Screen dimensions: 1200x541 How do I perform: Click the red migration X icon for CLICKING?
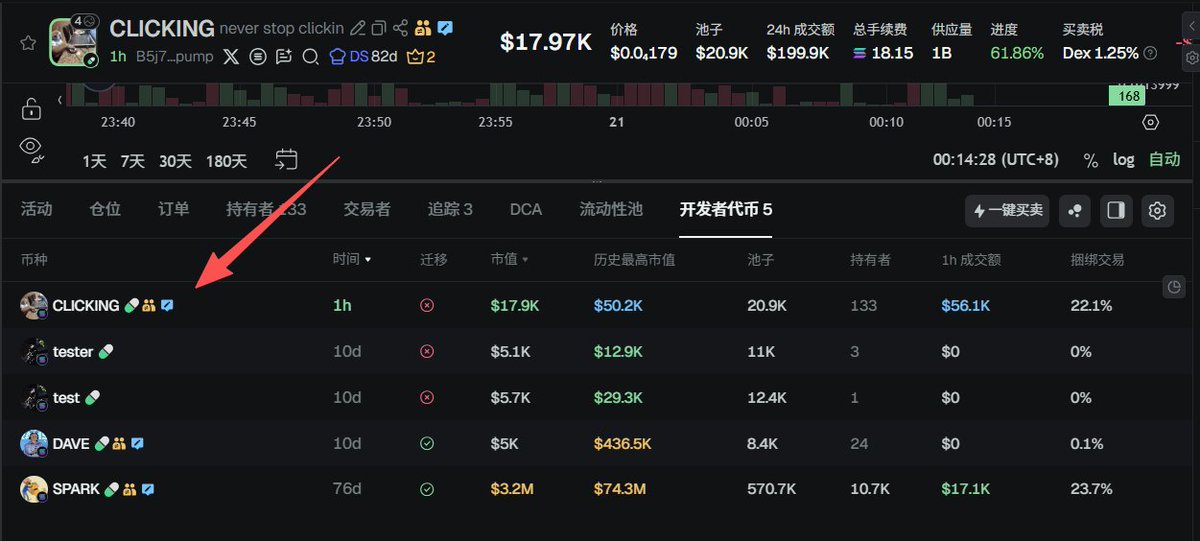click(427, 305)
